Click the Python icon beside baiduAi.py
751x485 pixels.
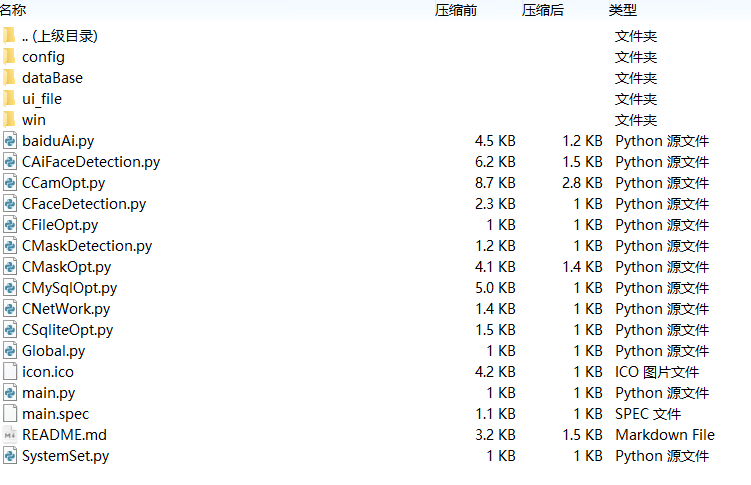(x=10, y=141)
